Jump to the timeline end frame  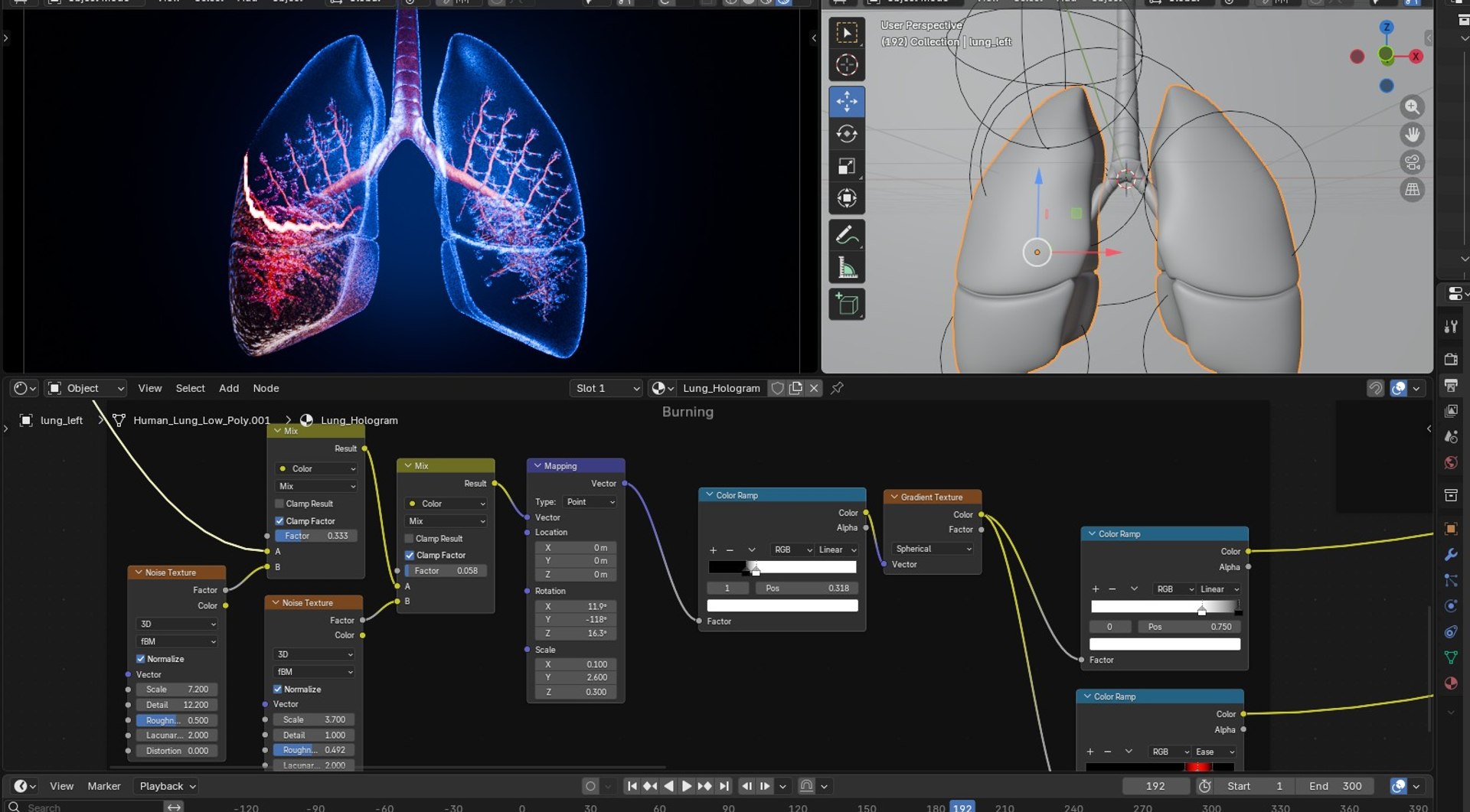724,786
